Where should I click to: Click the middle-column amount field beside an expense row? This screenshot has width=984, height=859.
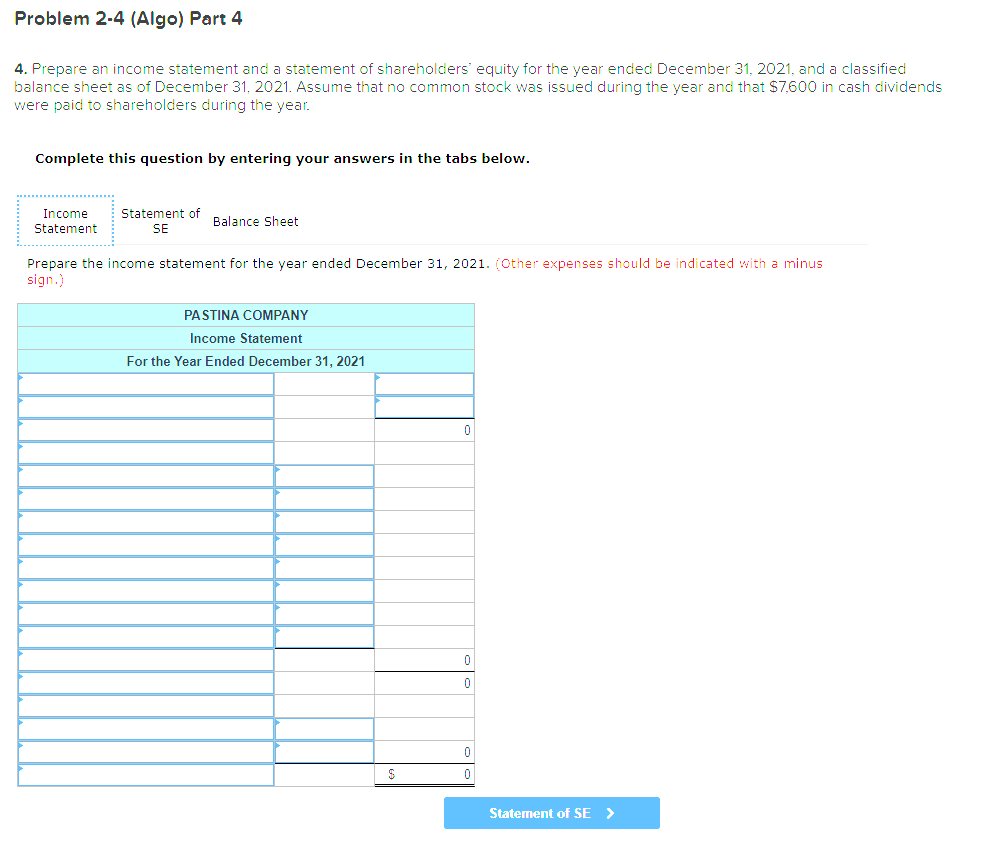point(324,498)
